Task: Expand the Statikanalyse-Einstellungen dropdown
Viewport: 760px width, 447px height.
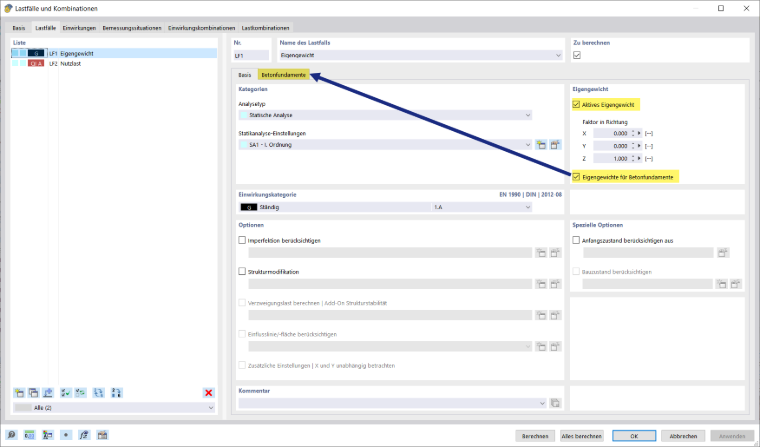Action: pyautogui.click(x=528, y=144)
